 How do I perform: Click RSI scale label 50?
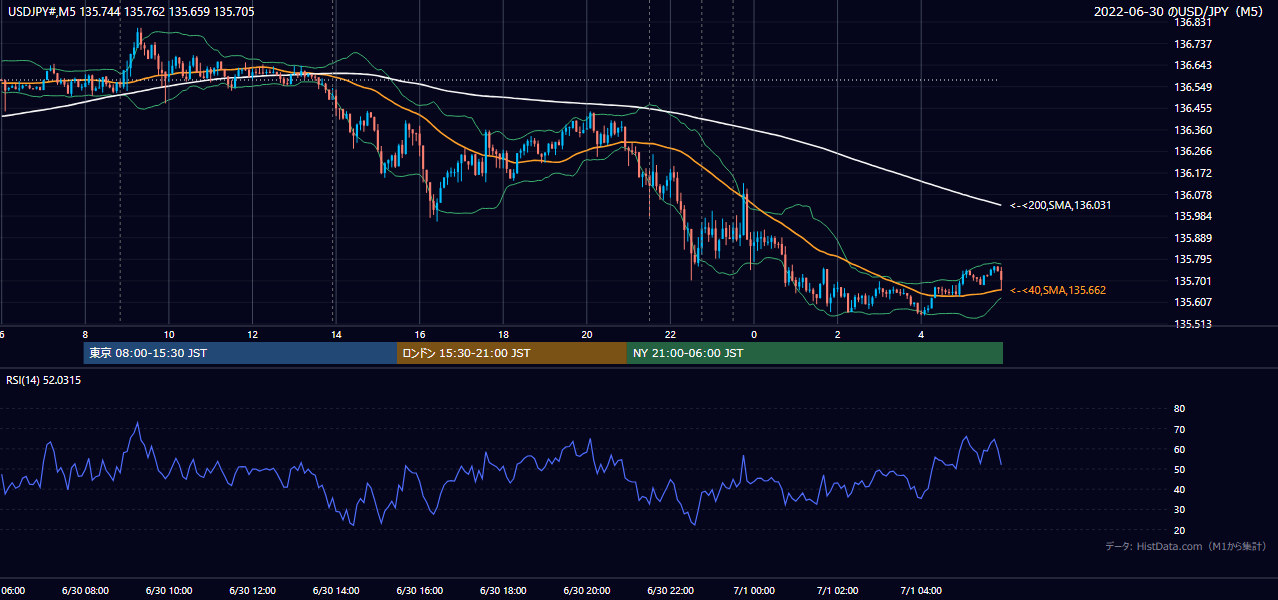pos(1179,469)
